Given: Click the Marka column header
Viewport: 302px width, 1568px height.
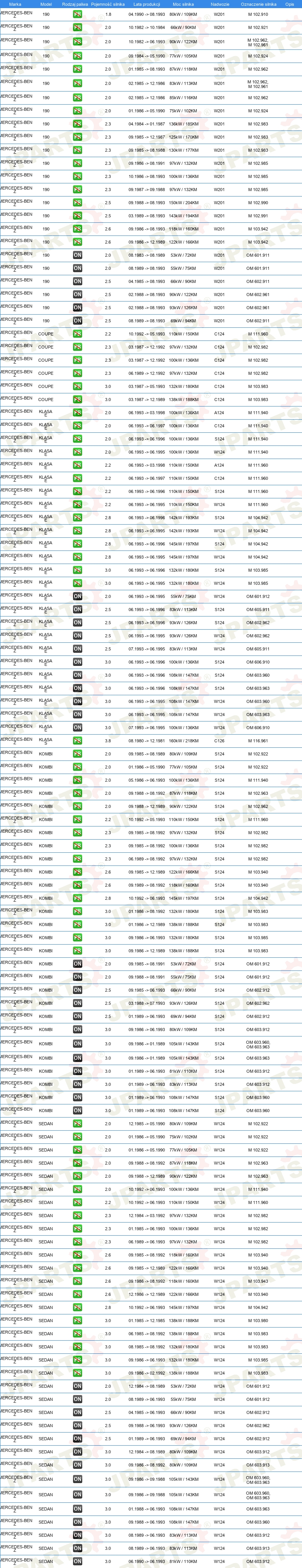Looking at the screenshot, I should 15,4.
